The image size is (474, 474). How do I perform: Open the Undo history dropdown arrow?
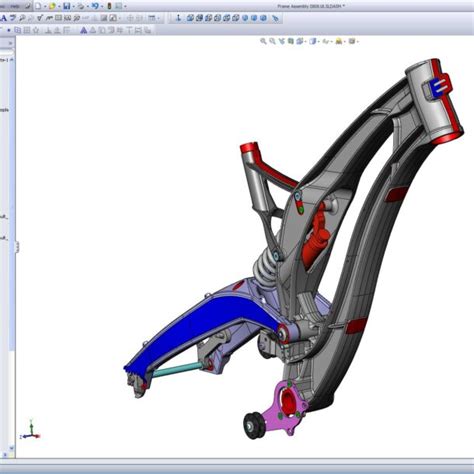pos(102,6)
